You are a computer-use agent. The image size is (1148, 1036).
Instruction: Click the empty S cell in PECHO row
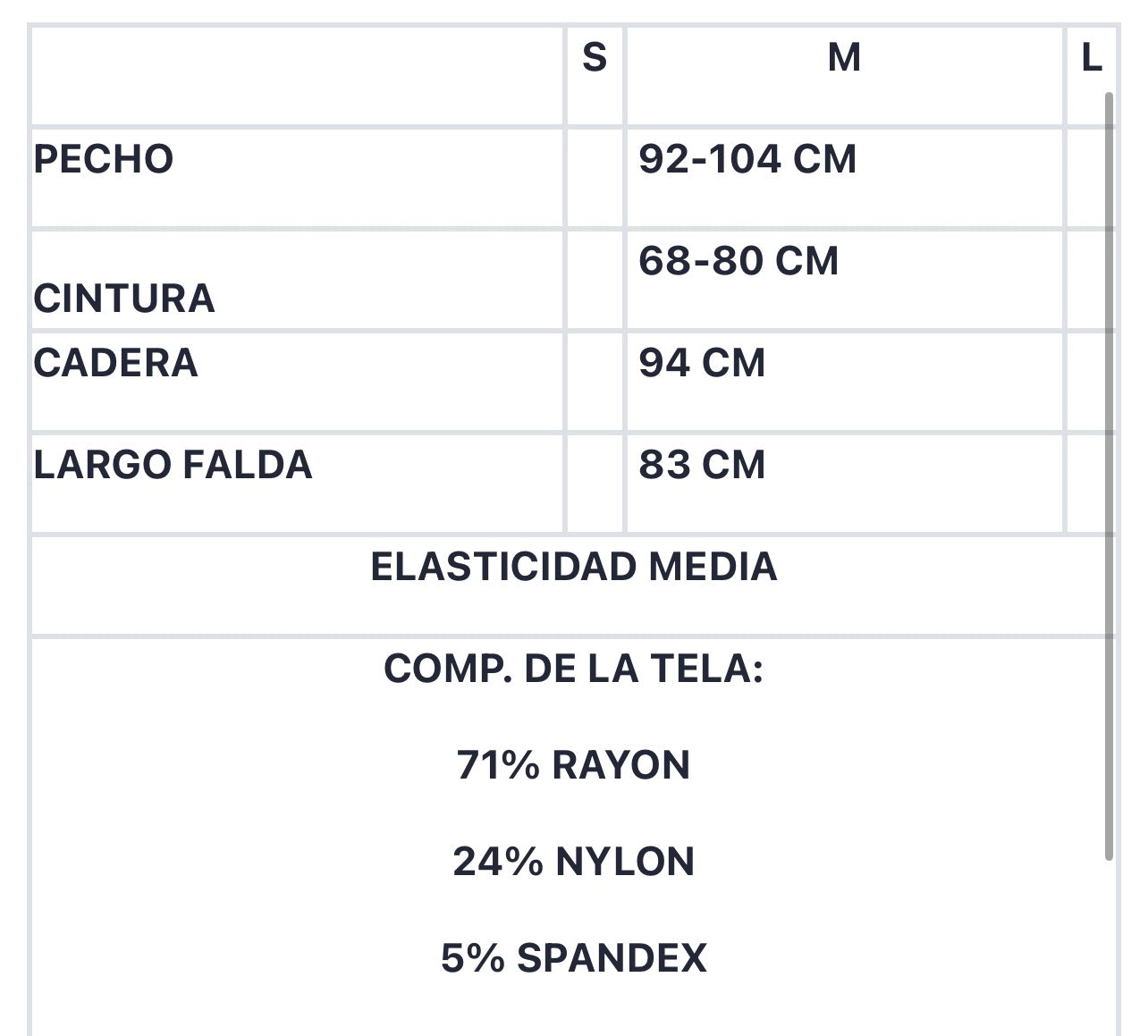point(595,178)
